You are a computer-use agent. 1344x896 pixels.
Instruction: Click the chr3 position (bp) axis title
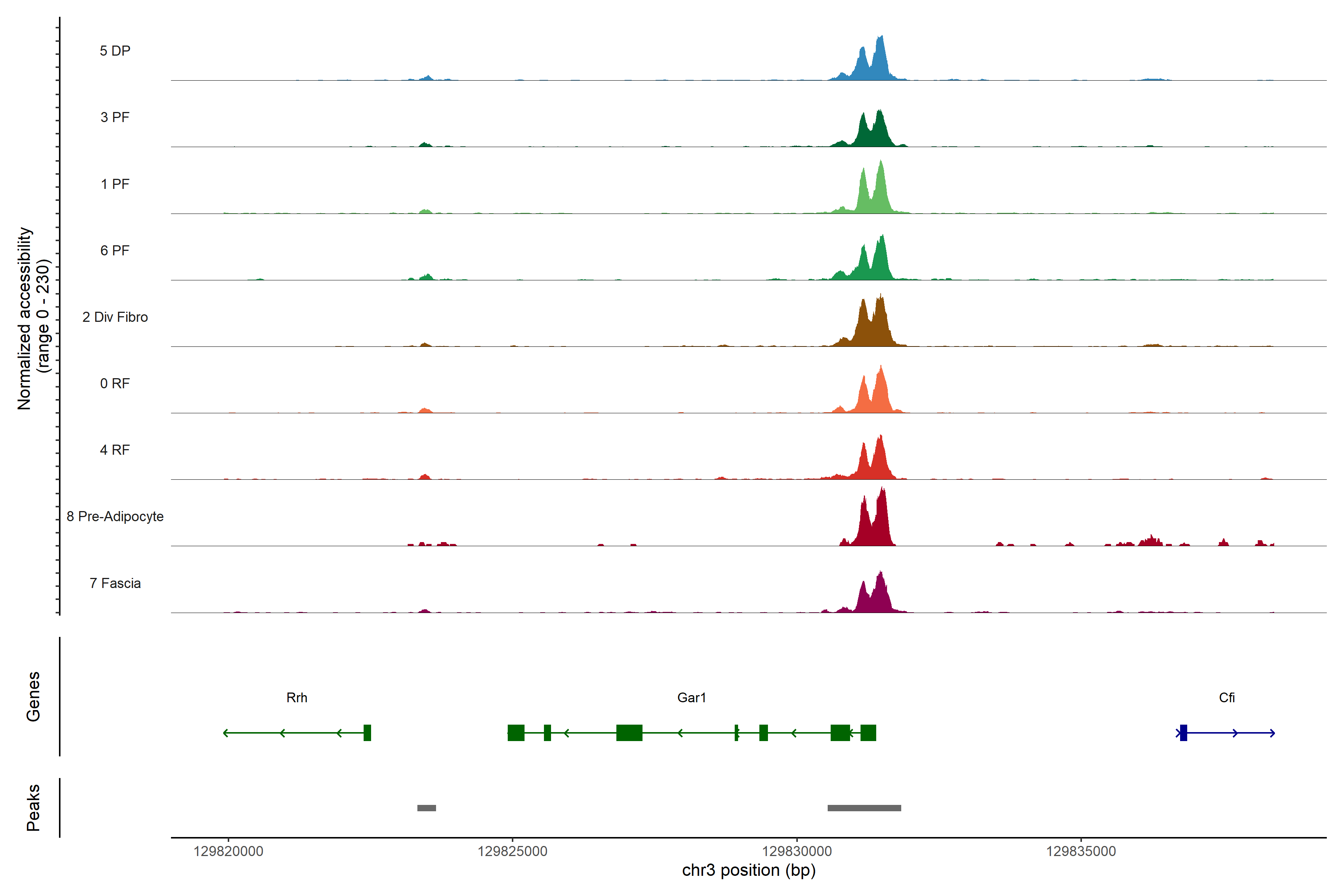tap(749, 871)
